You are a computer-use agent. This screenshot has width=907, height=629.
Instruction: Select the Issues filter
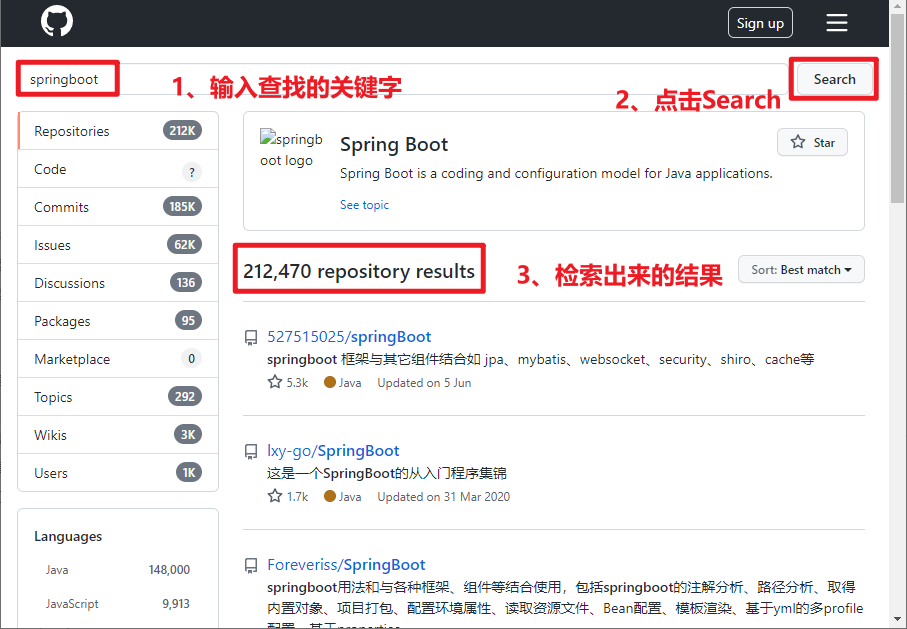[118, 245]
